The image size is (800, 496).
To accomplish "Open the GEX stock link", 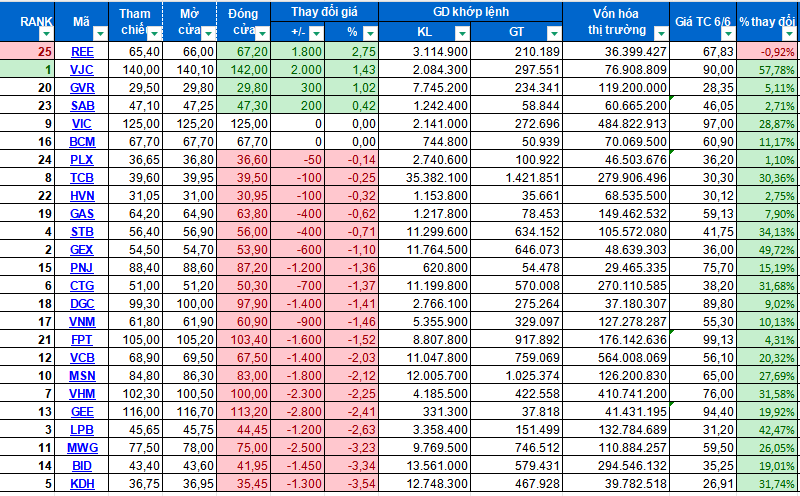I will point(82,250).
